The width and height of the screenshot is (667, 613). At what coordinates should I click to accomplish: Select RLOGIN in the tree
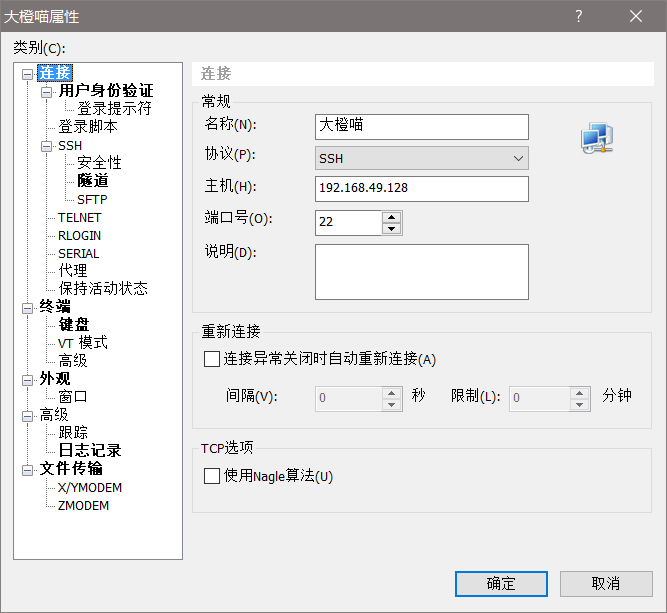[80, 236]
